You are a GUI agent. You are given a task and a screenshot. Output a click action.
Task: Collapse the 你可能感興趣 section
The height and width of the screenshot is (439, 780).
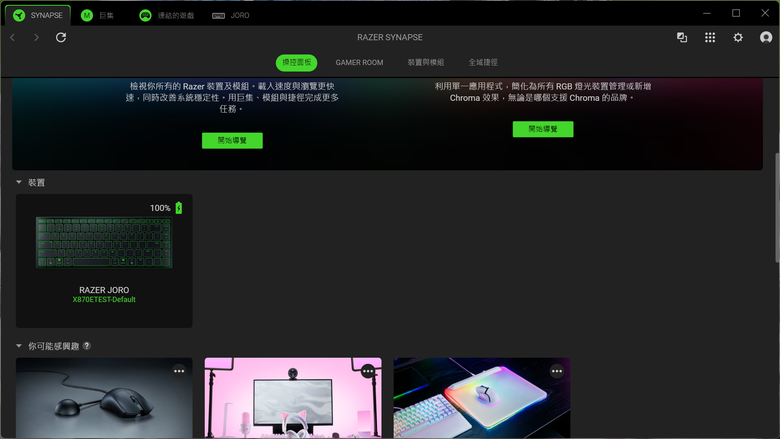(19, 346)
